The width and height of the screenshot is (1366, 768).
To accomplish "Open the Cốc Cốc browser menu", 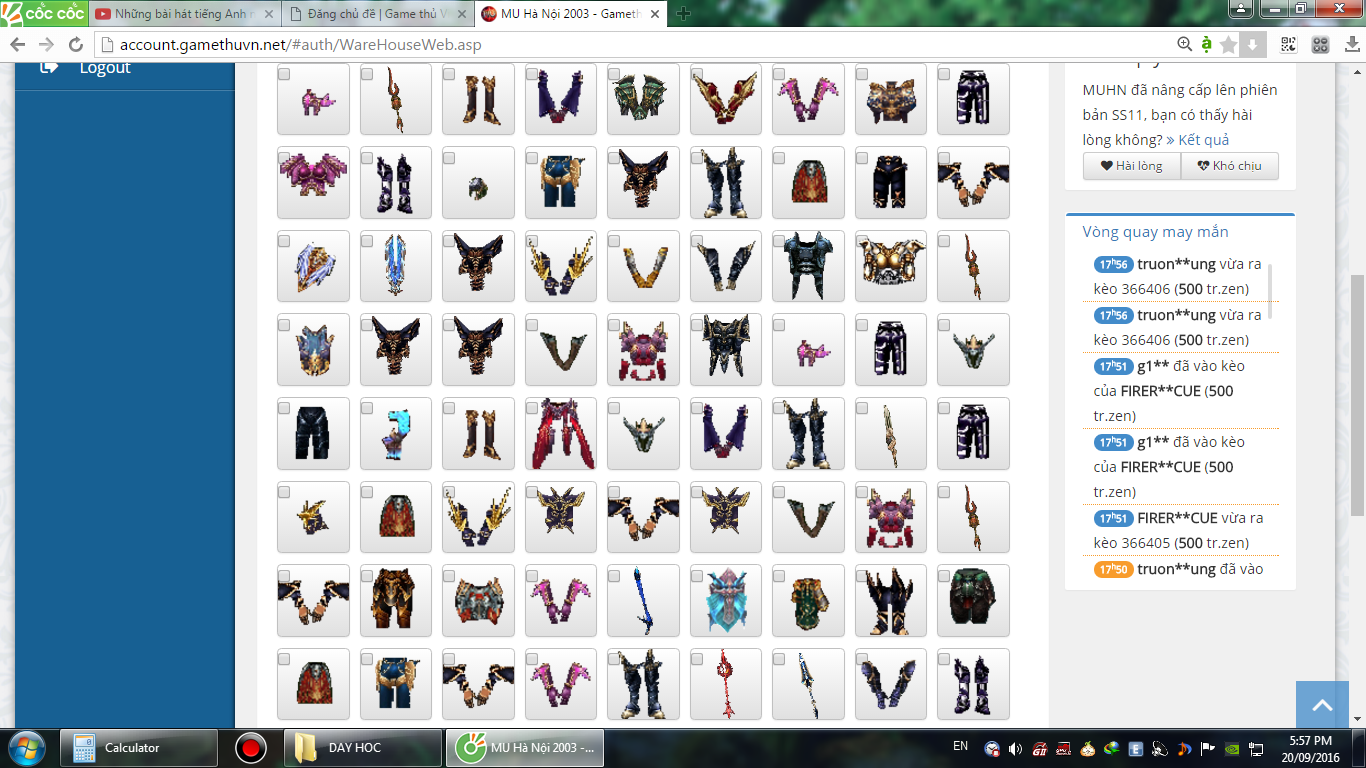I will point(43,13).
